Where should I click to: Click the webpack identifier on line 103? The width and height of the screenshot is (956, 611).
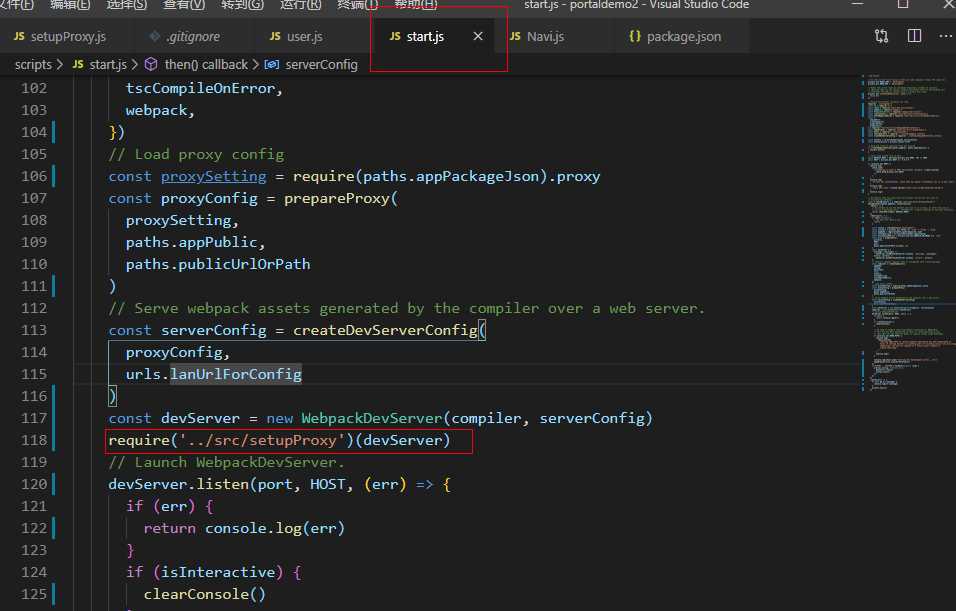click(156, 110)
